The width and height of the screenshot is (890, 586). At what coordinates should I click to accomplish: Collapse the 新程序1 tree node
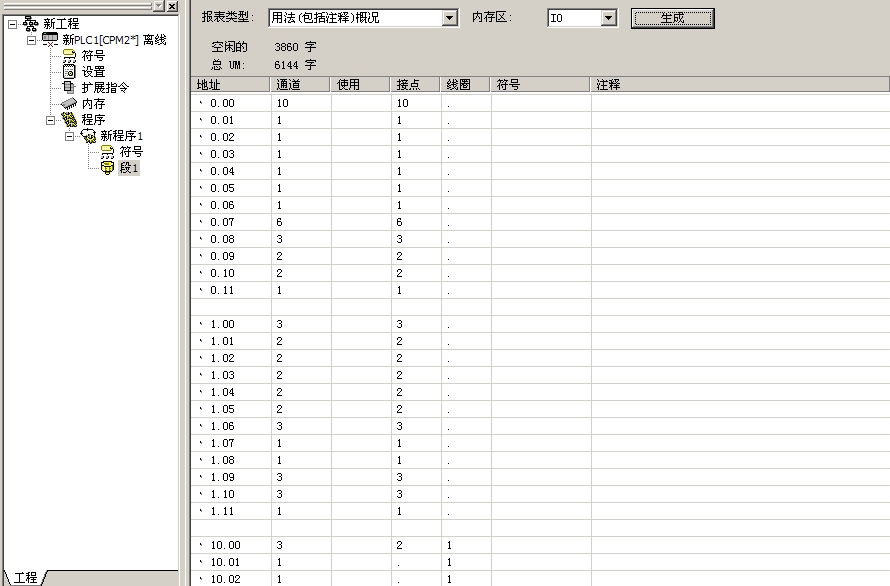pyautogui.click(x=69, y=136)
